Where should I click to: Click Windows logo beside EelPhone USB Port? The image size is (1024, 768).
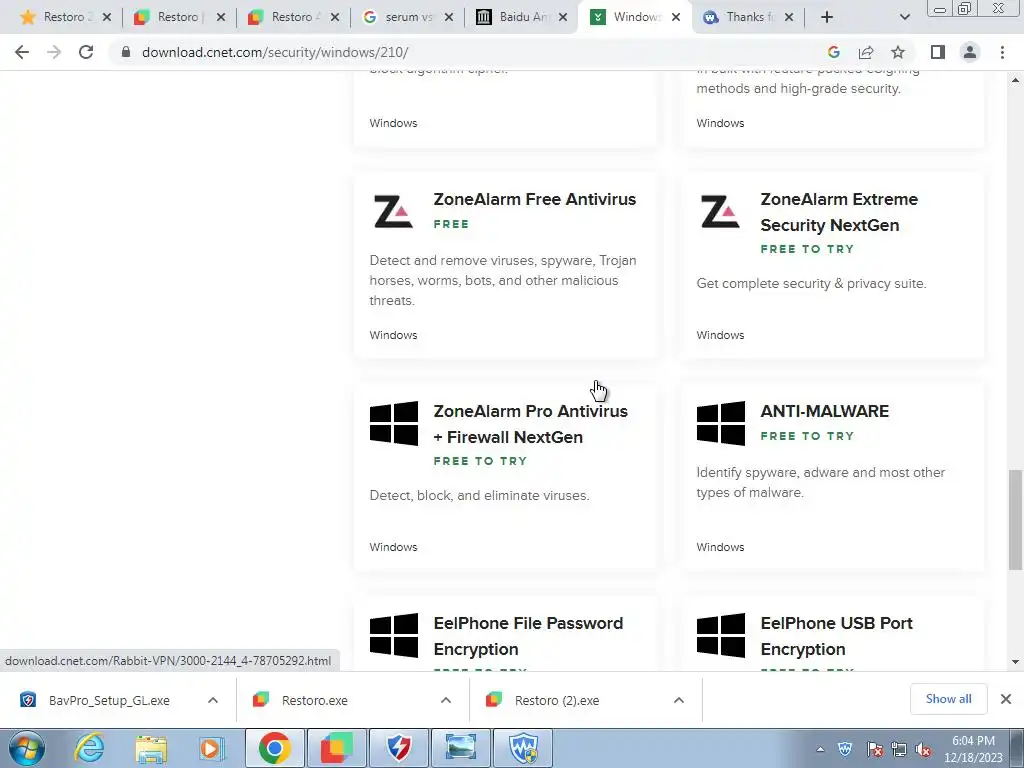(x=721, y=635)
